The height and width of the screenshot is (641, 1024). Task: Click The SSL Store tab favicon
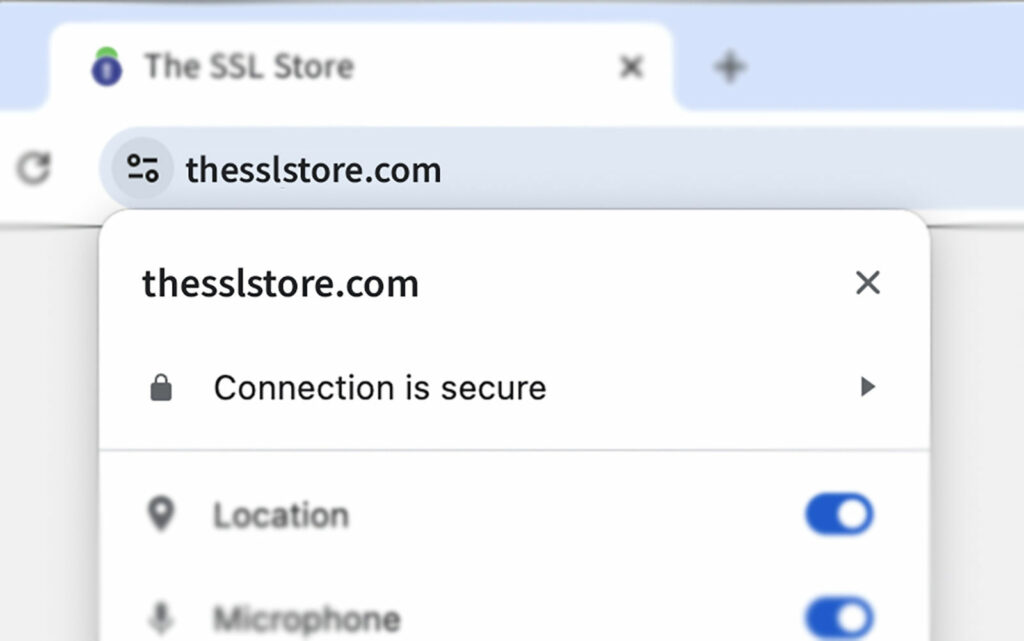click(106, 67)
